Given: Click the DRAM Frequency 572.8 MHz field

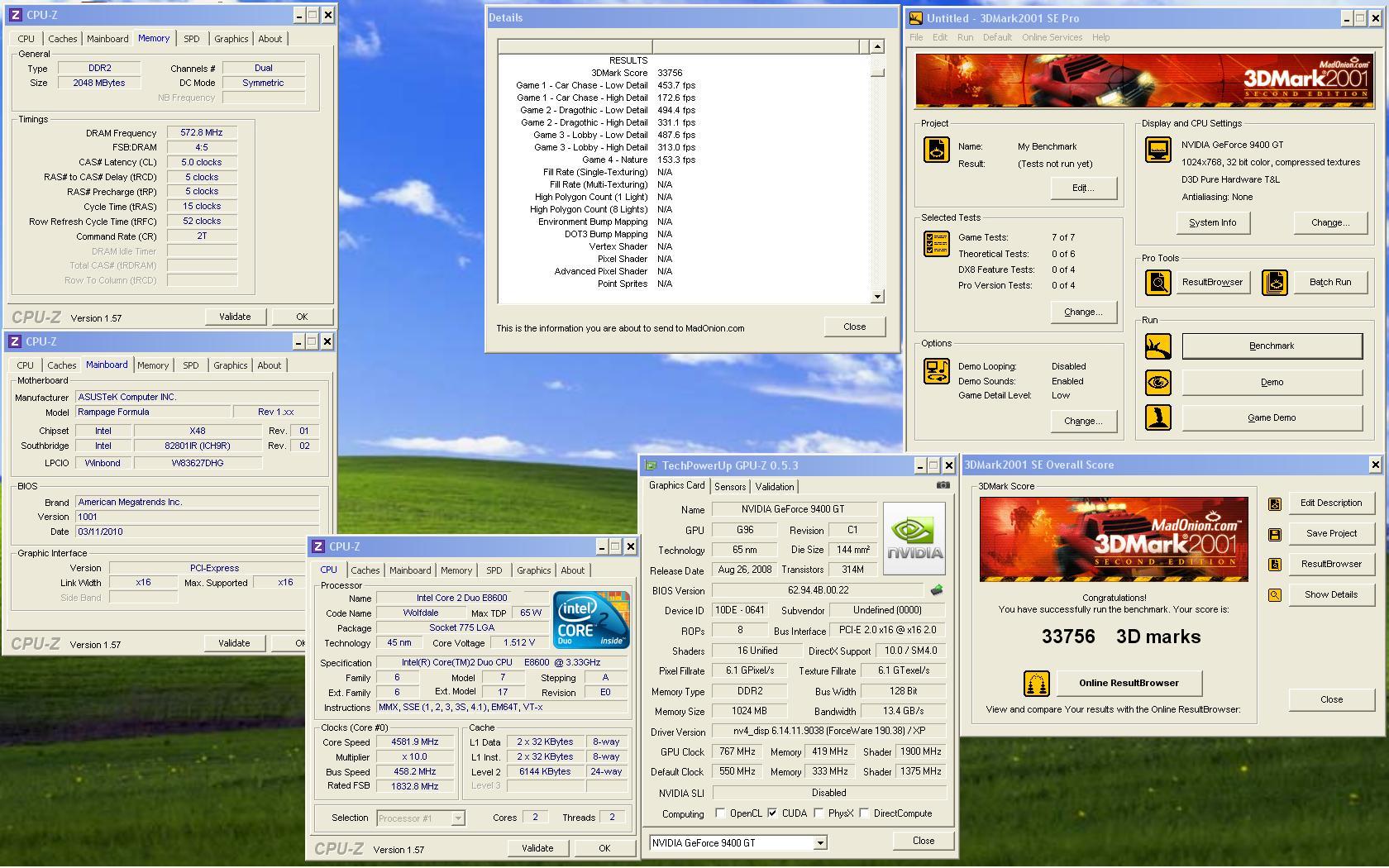Looking at the screenshot, I should pos(202,132).
